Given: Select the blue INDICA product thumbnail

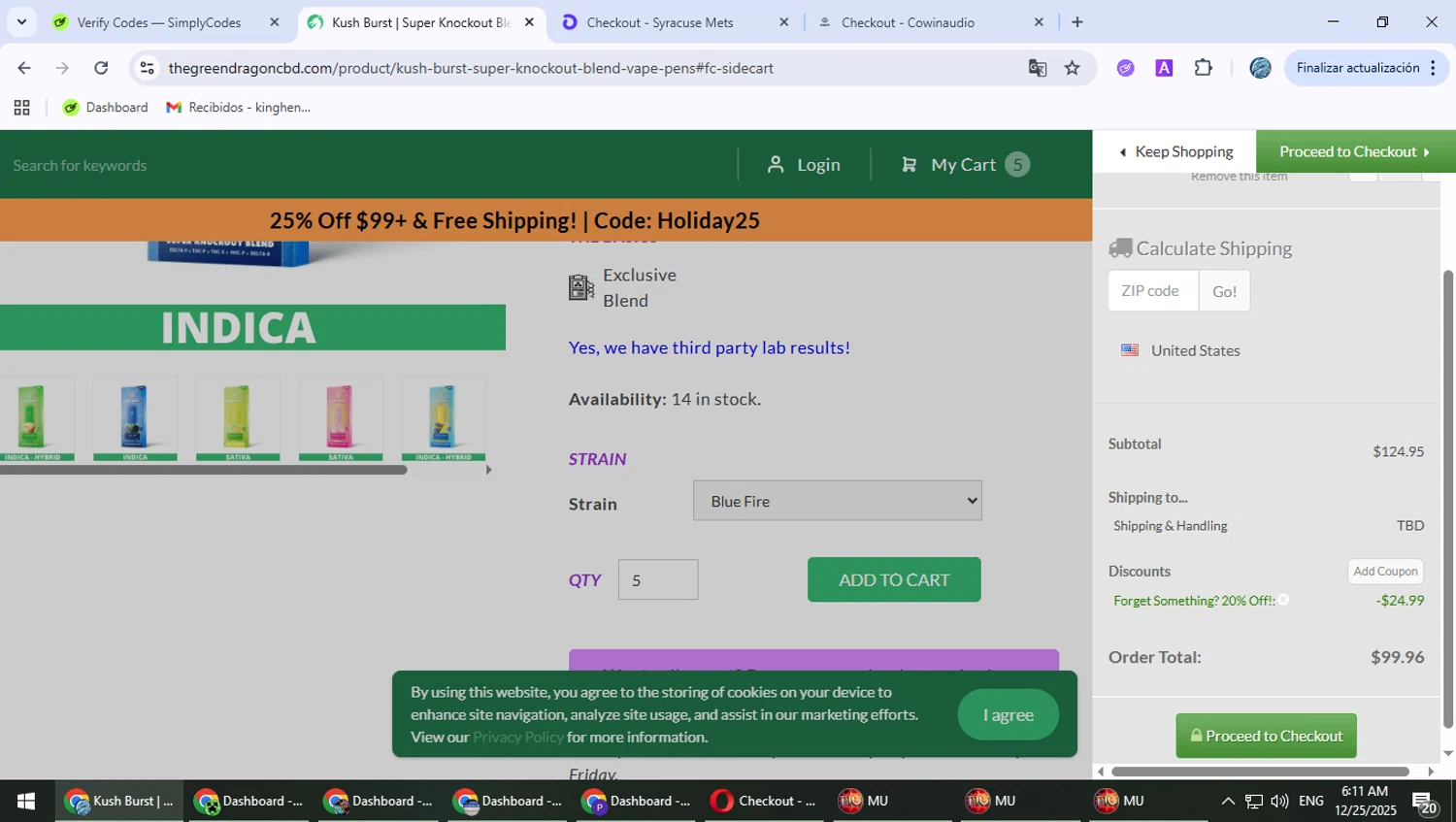Looking at the screenshot, I should pyautogui.click(x=135, y=419).
